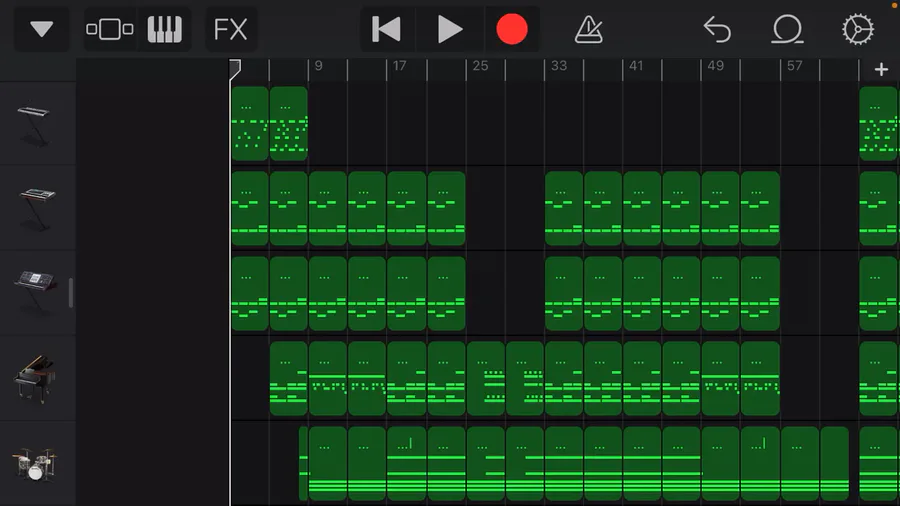Grab the track header resize handle

pos(71,293)
